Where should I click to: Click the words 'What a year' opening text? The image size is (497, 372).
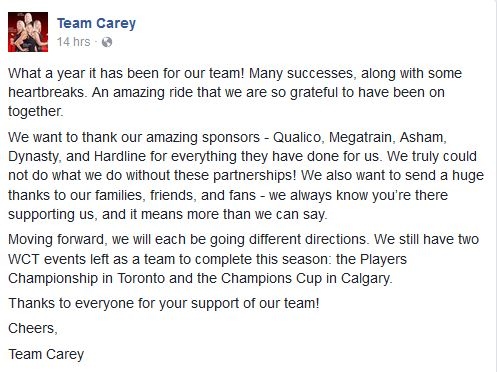47,74
